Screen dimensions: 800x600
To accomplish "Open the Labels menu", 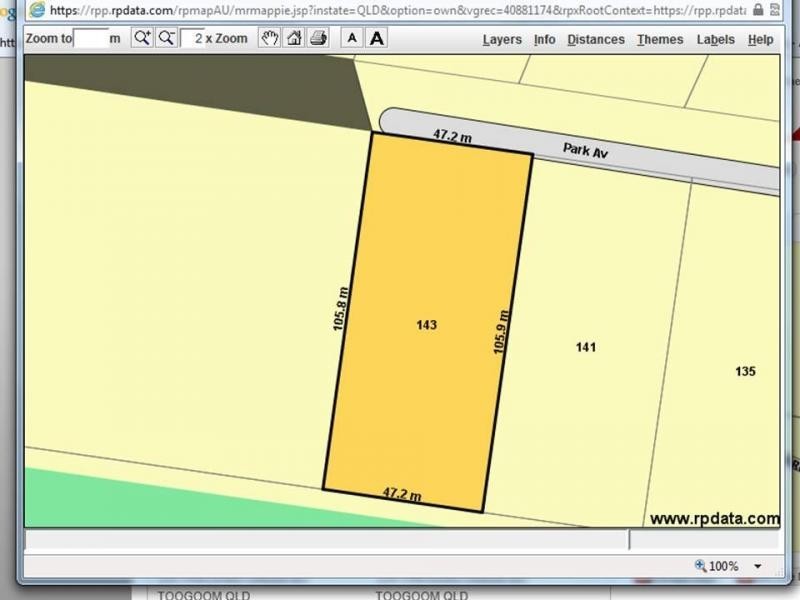I will coord(716,40).
